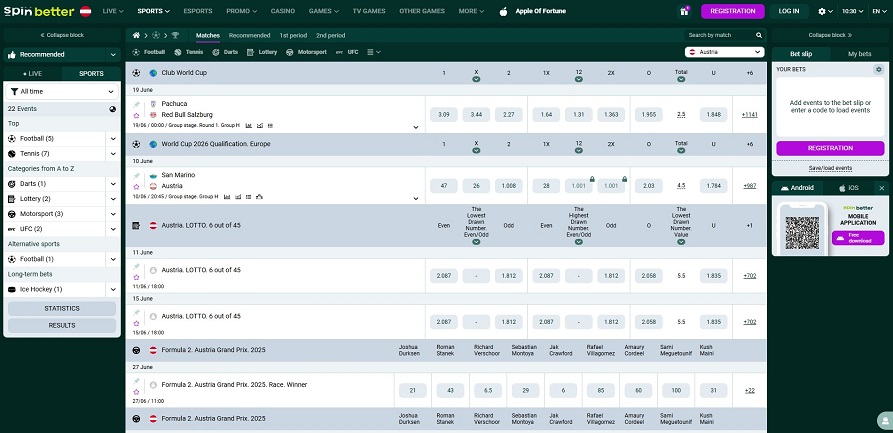Open language EN dropdown
Image resolution: width=893 pixels, height=433 pixels.
click(879, 11)
